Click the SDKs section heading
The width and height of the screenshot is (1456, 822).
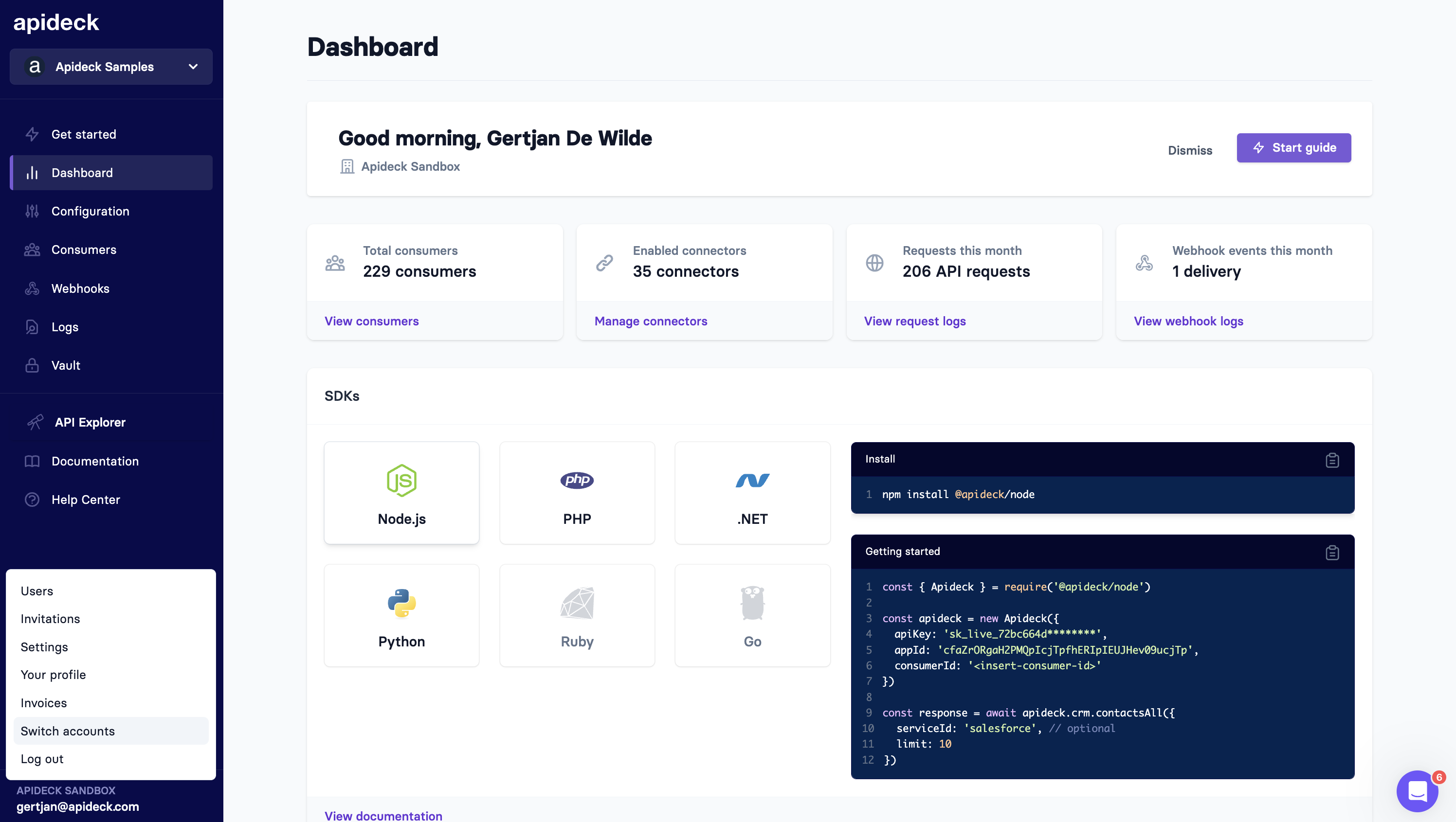coord(342,396)
